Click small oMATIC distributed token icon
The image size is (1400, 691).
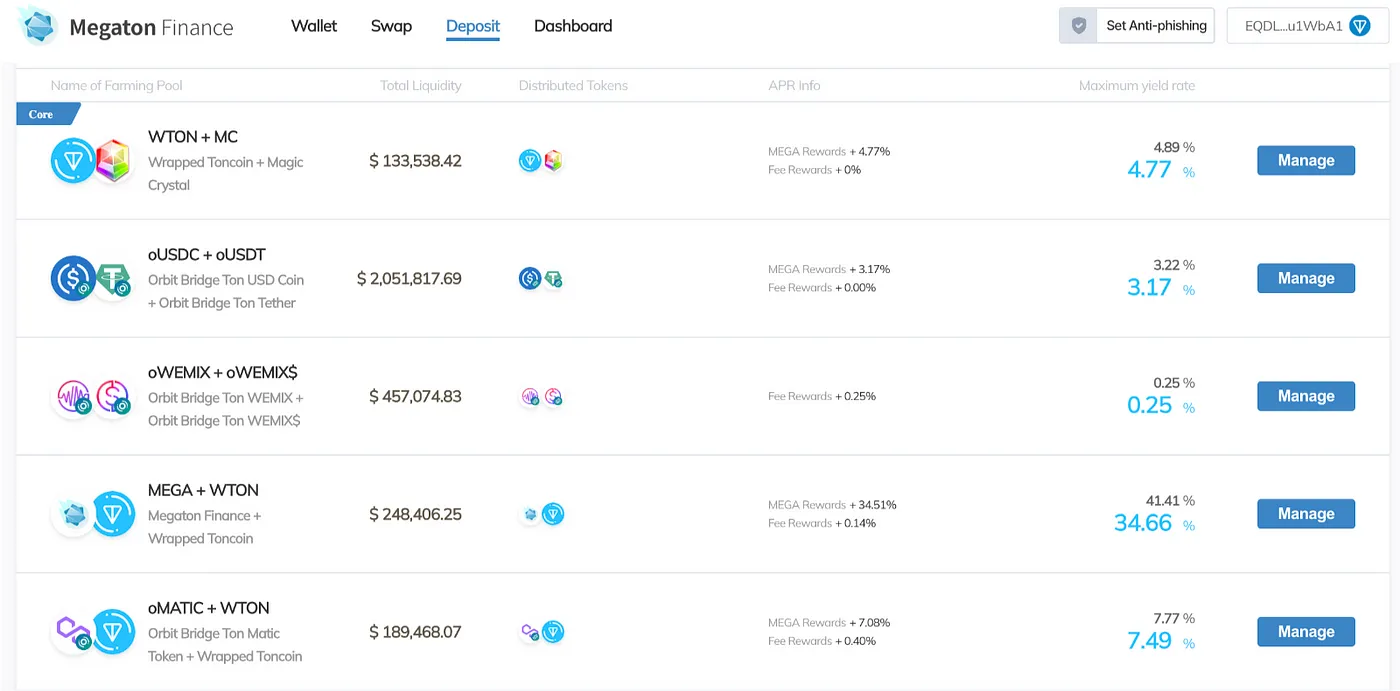click(x=530, y=632)
